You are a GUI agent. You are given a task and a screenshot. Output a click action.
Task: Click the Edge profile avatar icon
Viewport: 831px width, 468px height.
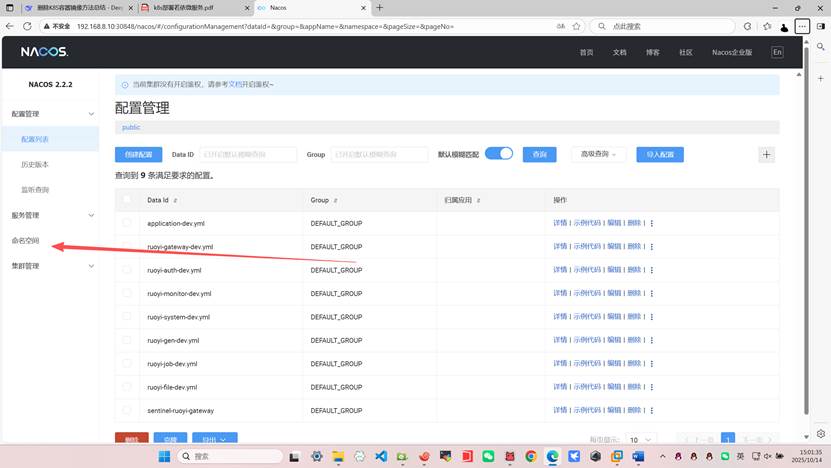pyautogui.click(x=784, y=27)
